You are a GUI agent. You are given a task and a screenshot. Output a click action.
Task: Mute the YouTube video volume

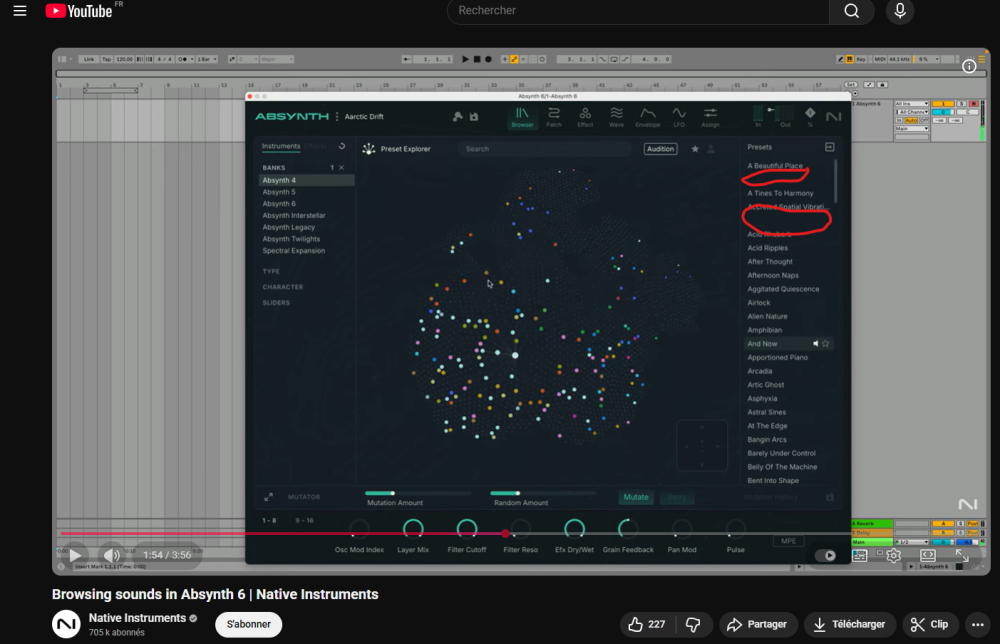tap(112, 555)
